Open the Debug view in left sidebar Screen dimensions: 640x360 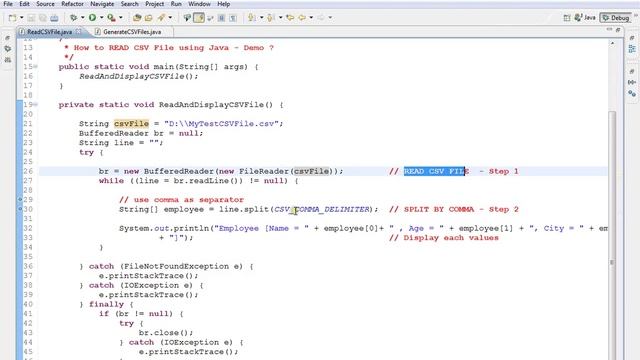click(7, 49)
